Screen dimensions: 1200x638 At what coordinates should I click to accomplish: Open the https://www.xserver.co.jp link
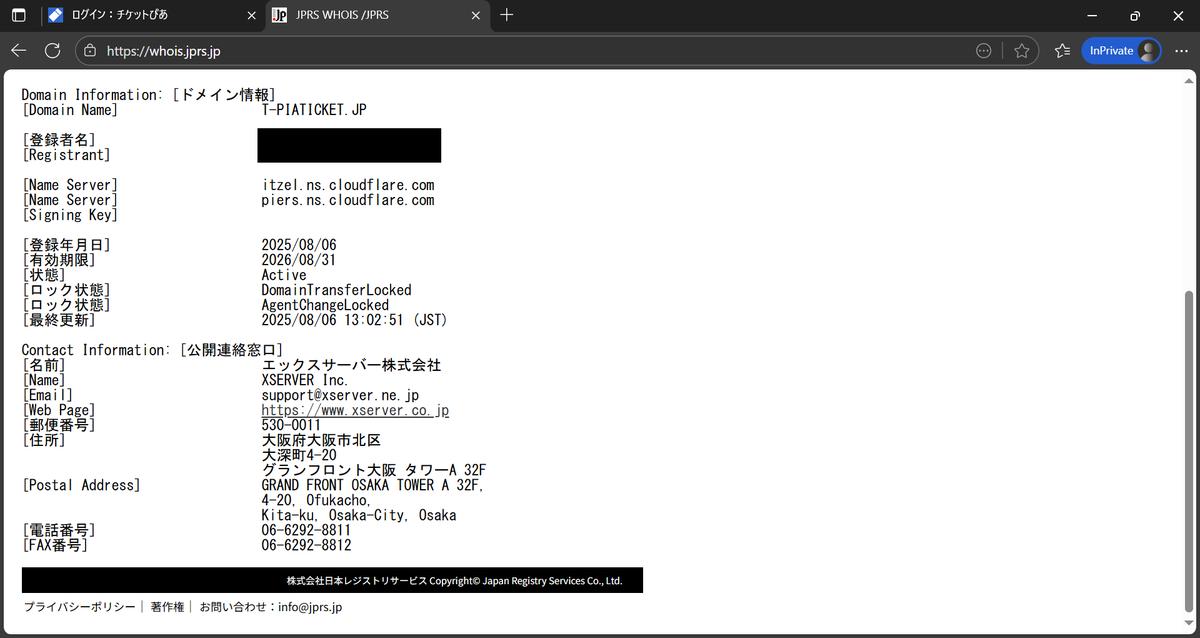click(x=355, y=410)
